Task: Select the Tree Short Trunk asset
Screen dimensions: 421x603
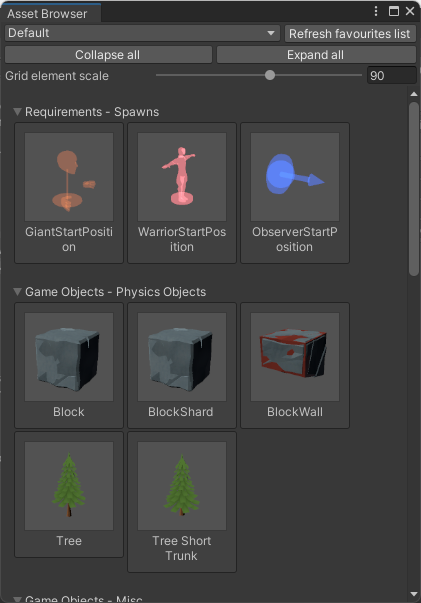Action: coord(182,486)
